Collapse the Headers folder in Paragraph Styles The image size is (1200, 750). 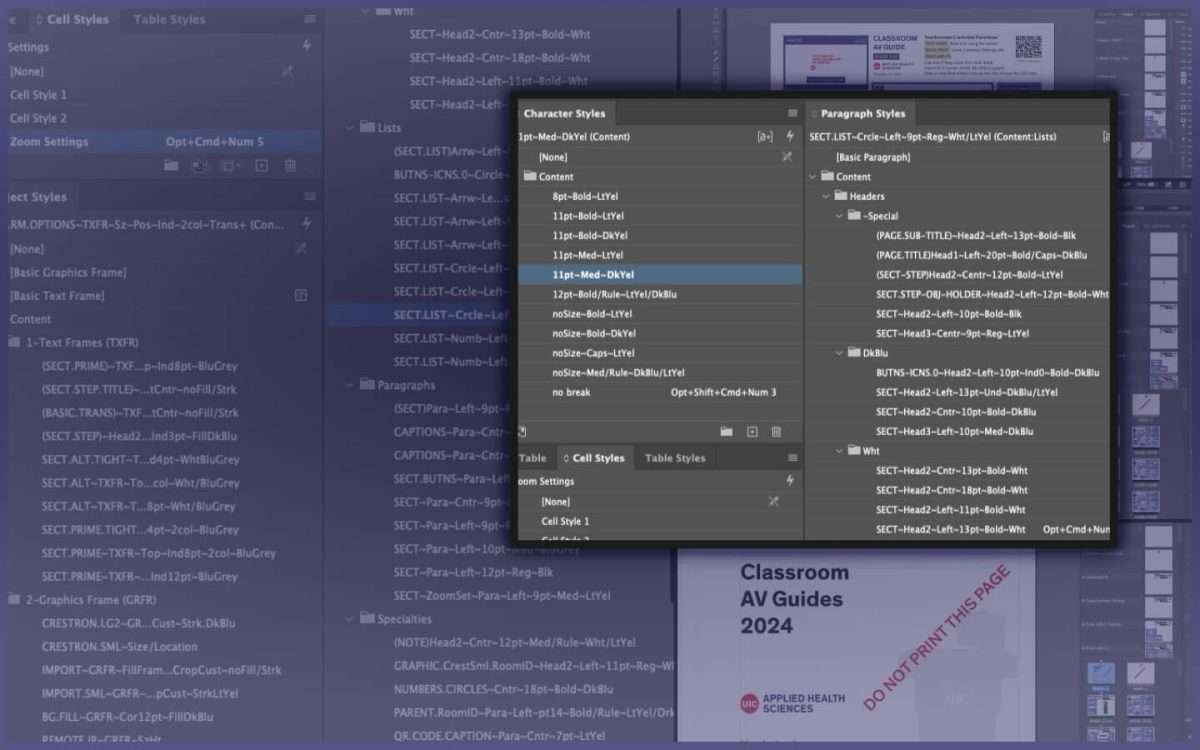(x=827, y=196)
